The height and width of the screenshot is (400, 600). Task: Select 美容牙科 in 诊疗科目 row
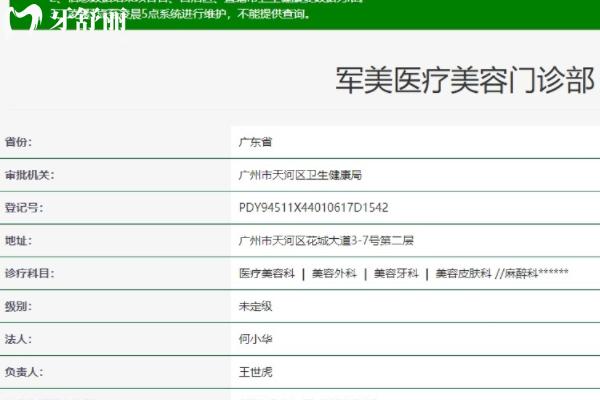tap(396, 274)
